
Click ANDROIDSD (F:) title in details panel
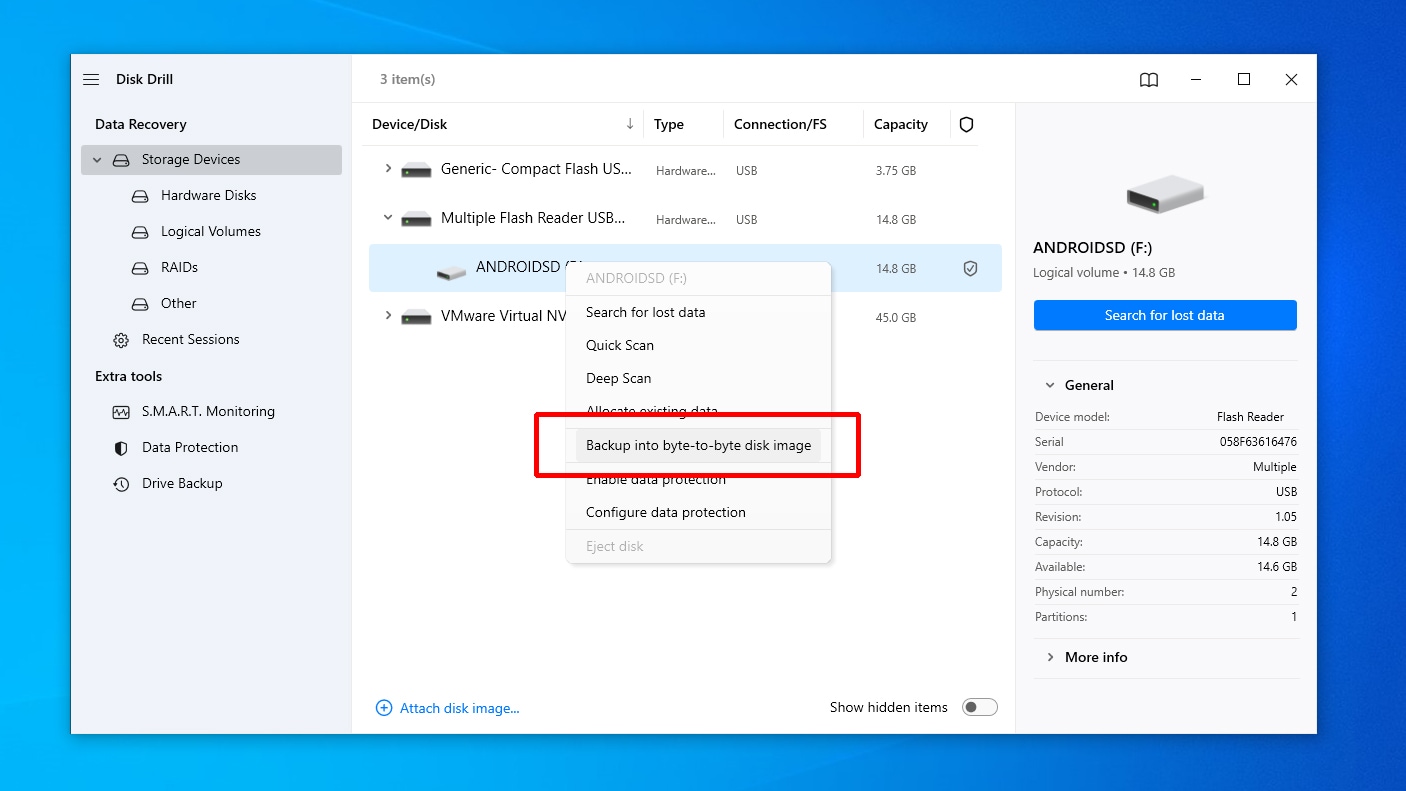[1093, 248]
